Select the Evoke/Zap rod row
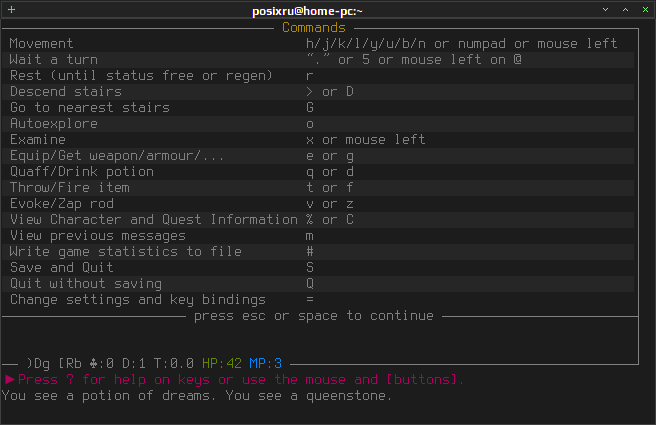The width and height of the screenshot is (656, 425). 318,204
